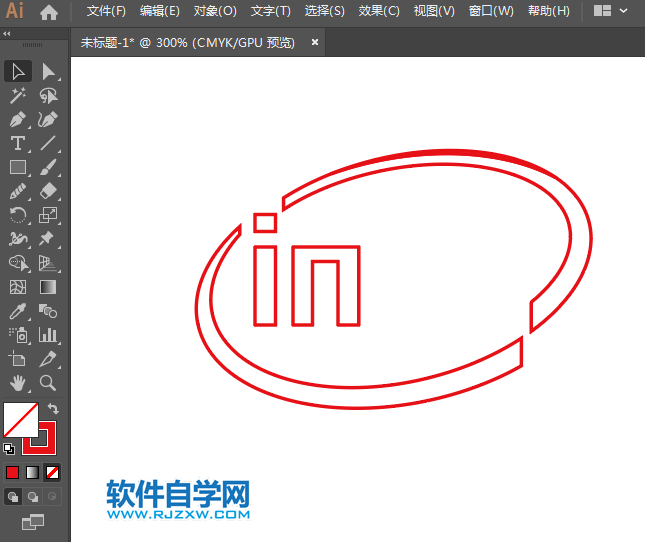Select the Column Graph tool
The image size is (645, 542).
[x=49, y=335]
